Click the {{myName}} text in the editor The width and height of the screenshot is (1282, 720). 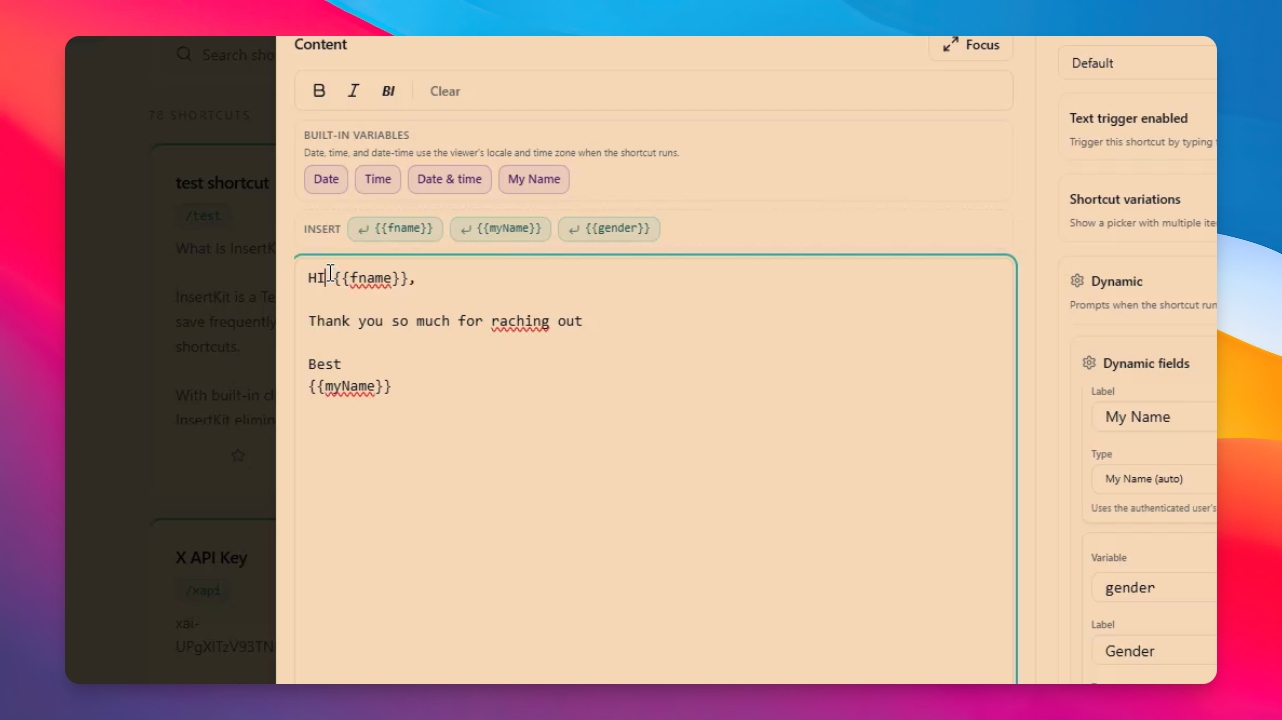click(x=350, y=386)
